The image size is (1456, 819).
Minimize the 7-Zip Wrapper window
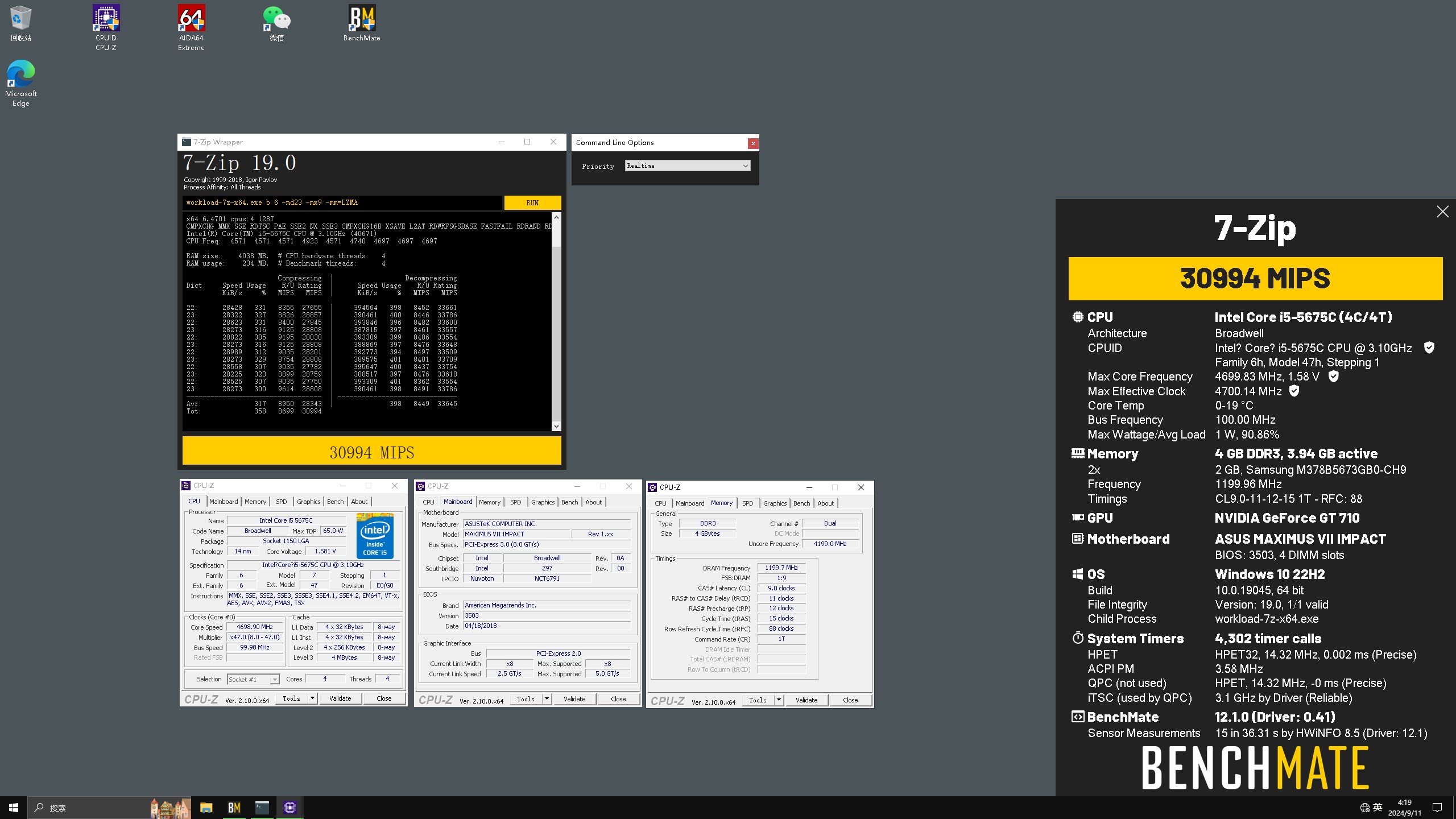[501, 142]
